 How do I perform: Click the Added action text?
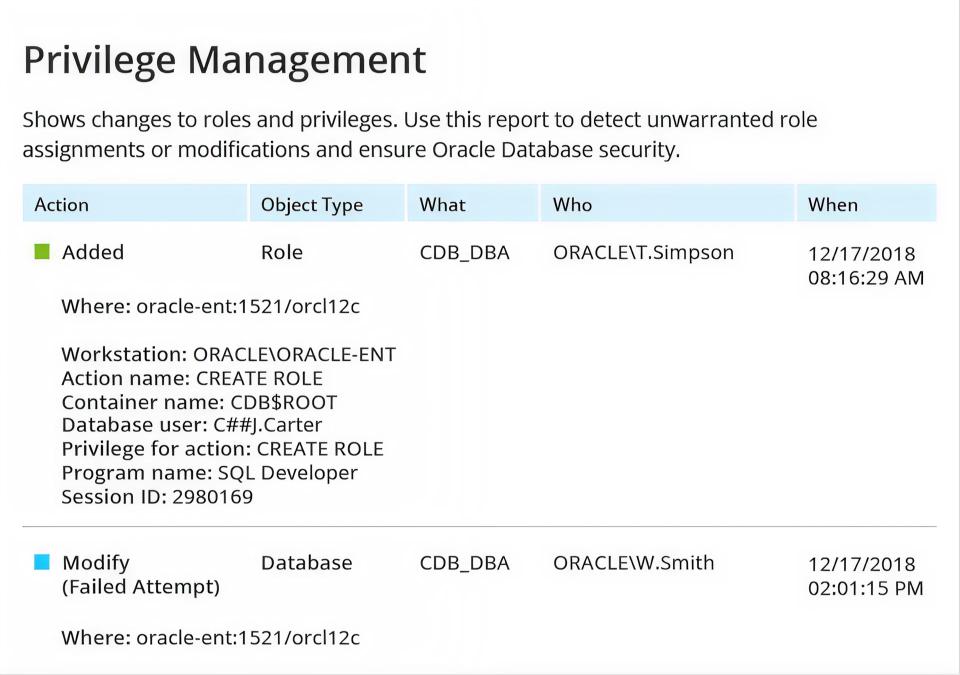click(93, 252)
